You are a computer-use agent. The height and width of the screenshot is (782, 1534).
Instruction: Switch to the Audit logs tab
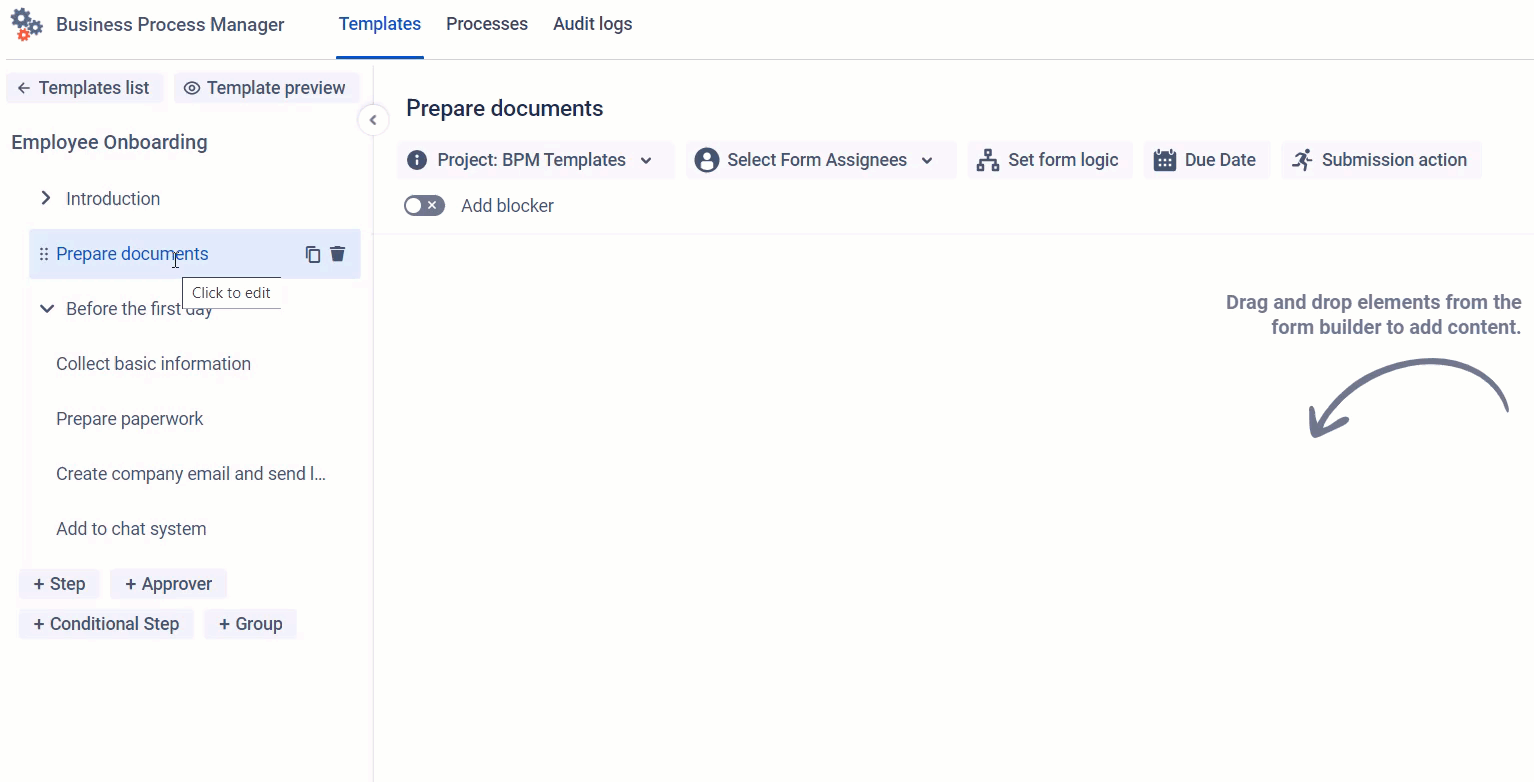point(592,24)
